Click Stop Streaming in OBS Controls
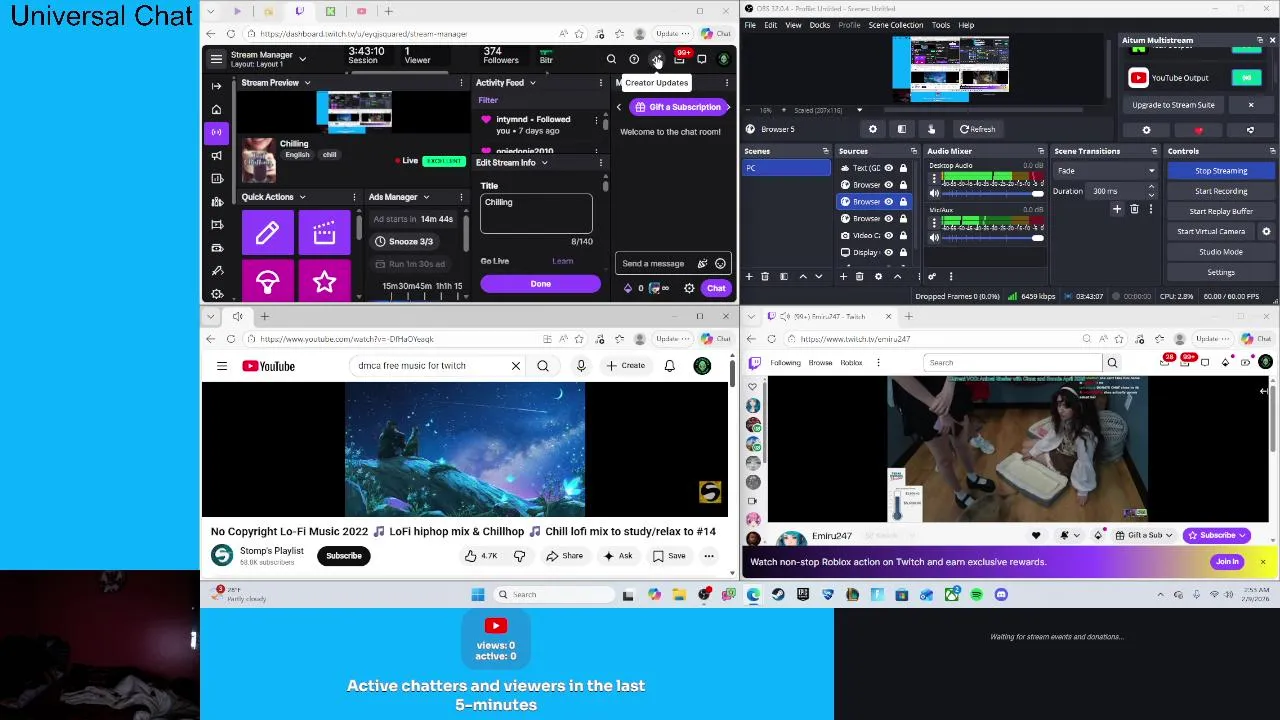The image size is (1280, 720). pos(1221,171)
